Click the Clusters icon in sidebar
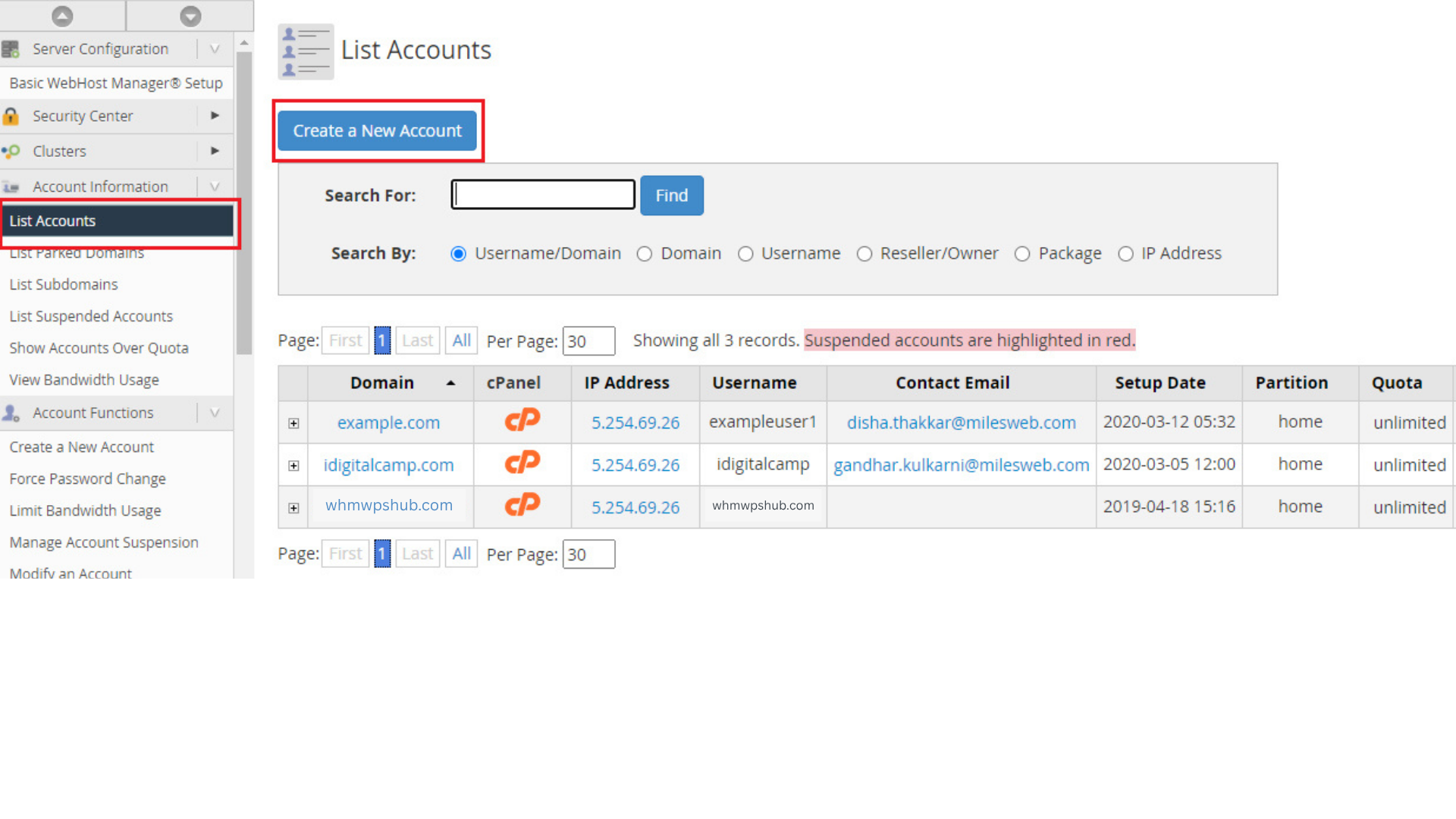 point(11,152)
